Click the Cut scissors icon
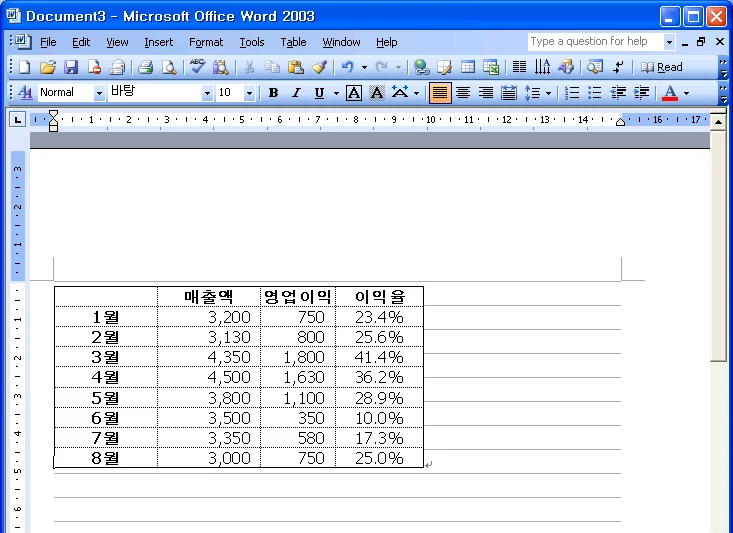This screenshot has width=733, height=533. [x=250, y=67]
